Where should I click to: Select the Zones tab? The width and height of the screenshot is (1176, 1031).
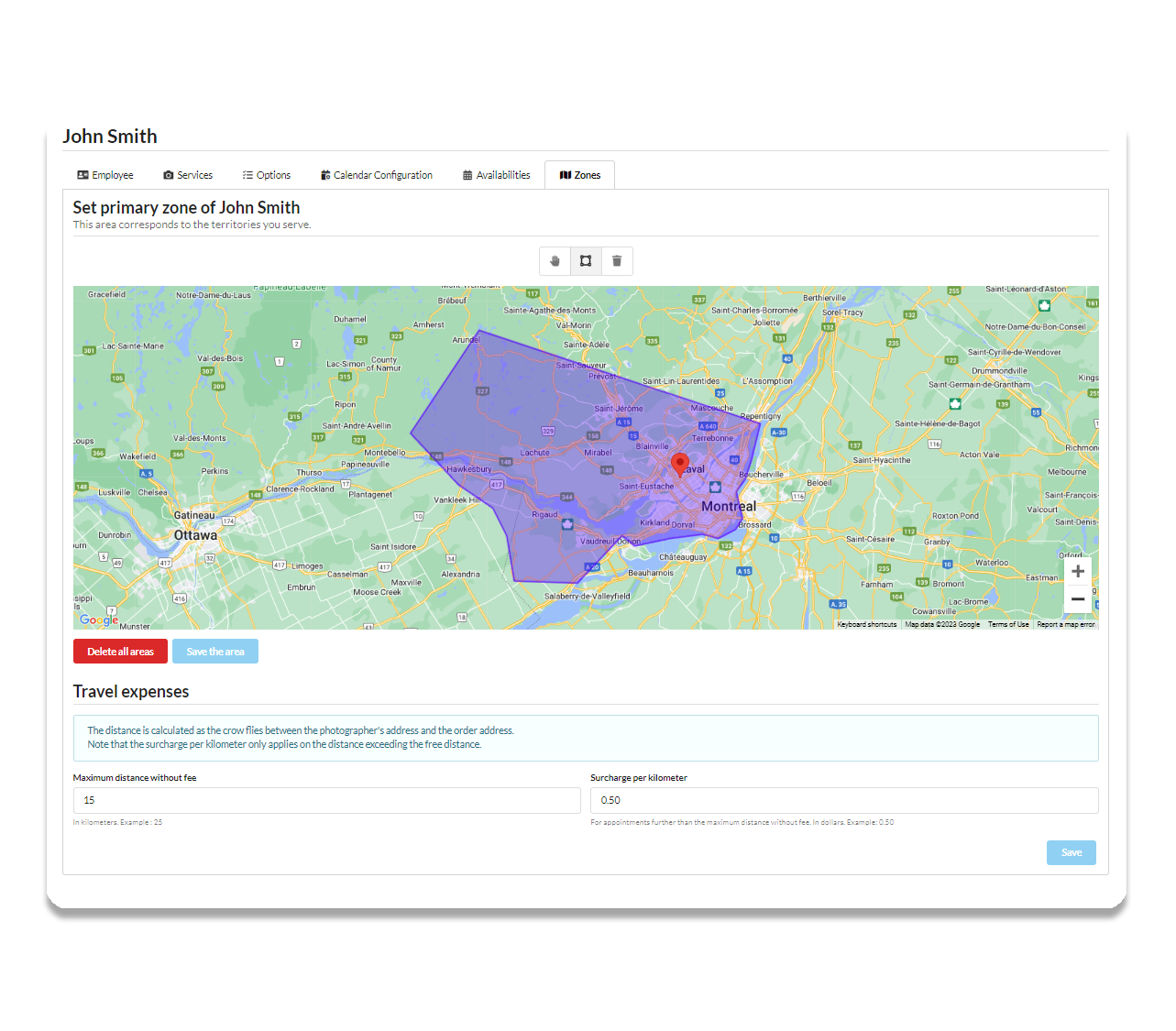pyautogui.click(x=580, y=175)
